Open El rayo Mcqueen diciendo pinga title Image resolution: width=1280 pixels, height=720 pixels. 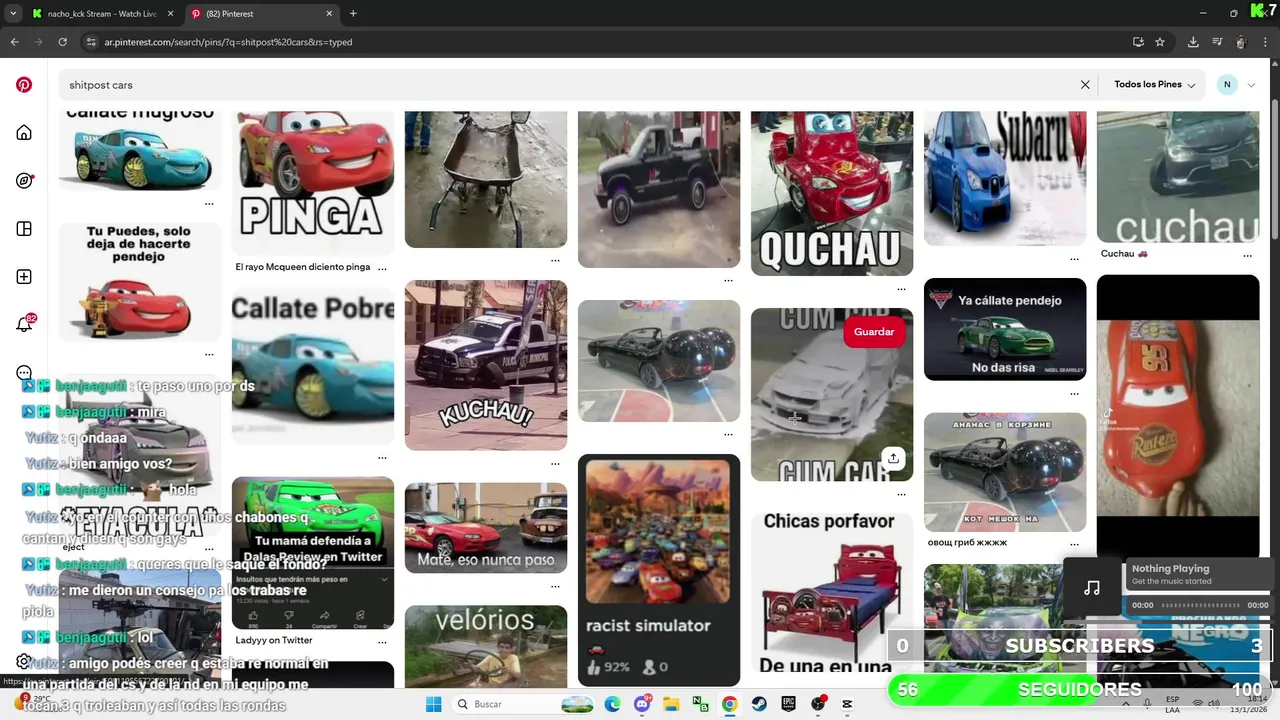[303, 267]
